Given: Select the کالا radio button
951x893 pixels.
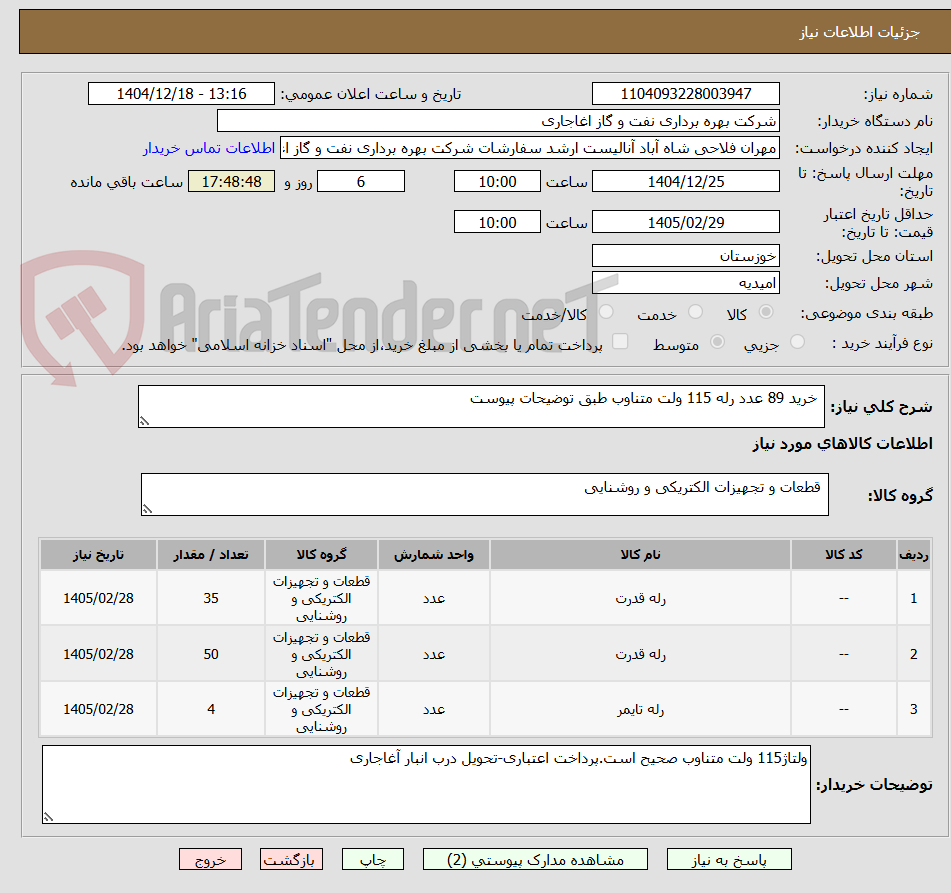Looking at the screenshot, I should 766,312.
